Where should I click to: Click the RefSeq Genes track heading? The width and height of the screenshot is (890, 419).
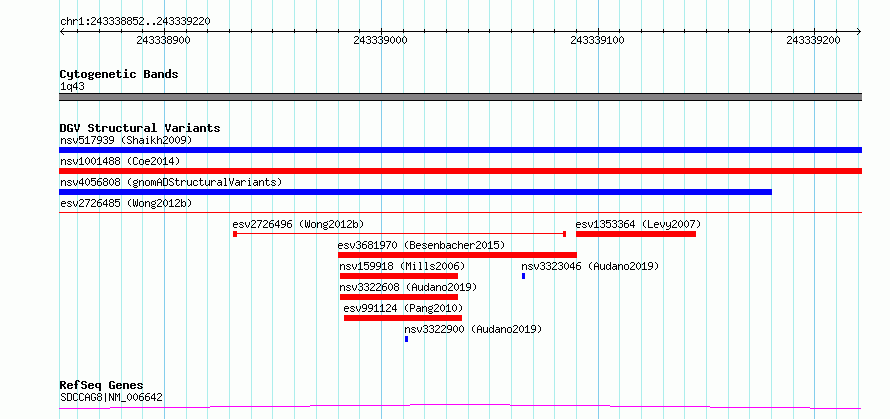[x=102, y=386]
